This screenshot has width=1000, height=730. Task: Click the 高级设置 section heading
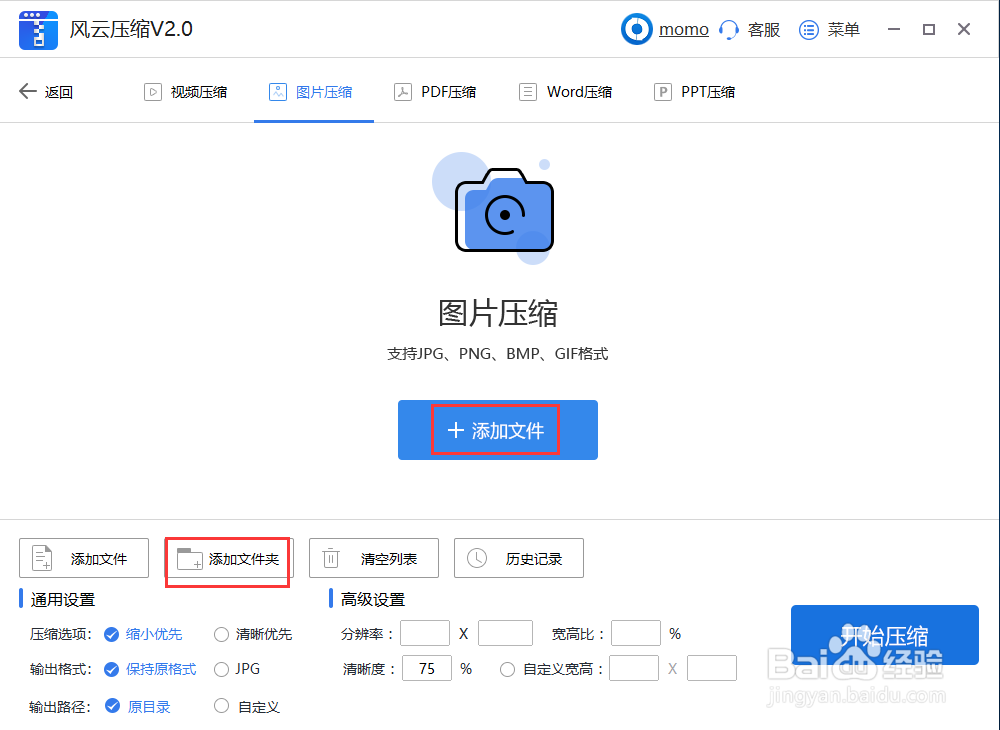coord(372,599)
